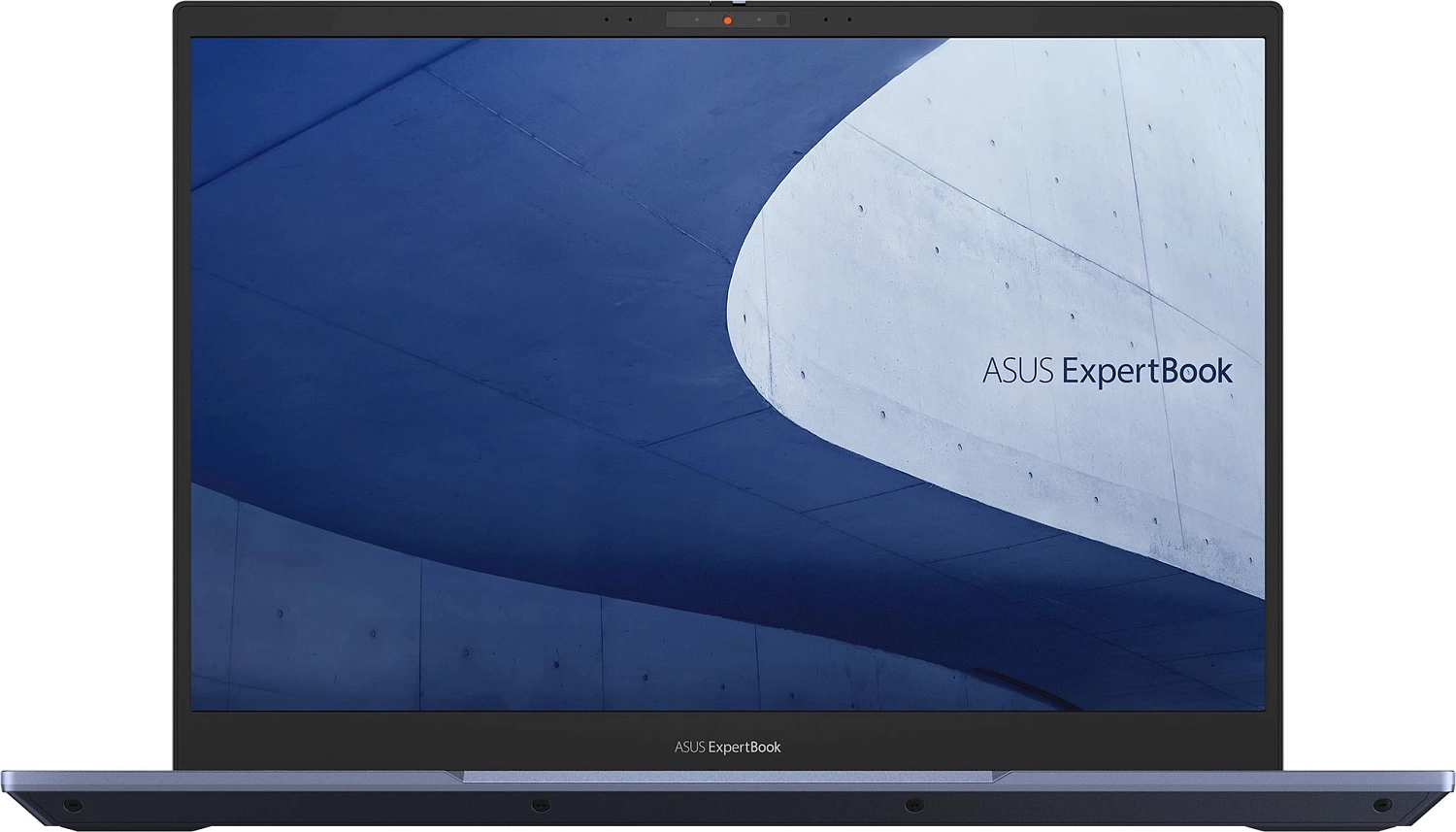Click the left microphone hole
Image resolution: width=1456 pixels, height=832 pixels.
click(x=607, y=19)
